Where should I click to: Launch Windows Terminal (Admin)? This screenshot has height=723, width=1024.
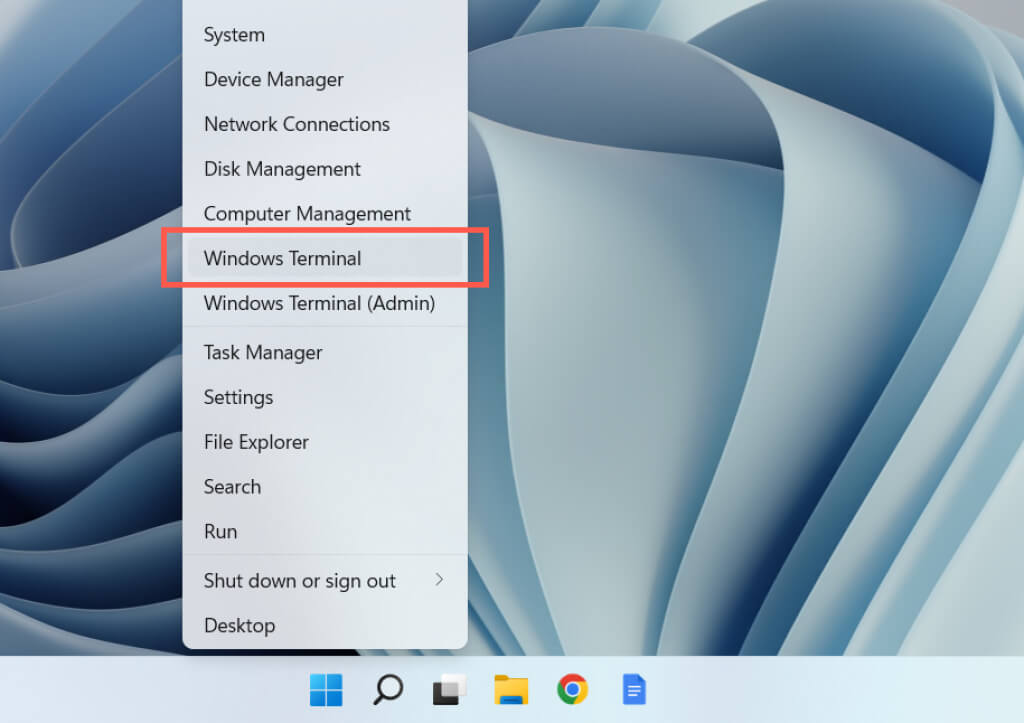point(325,303)
